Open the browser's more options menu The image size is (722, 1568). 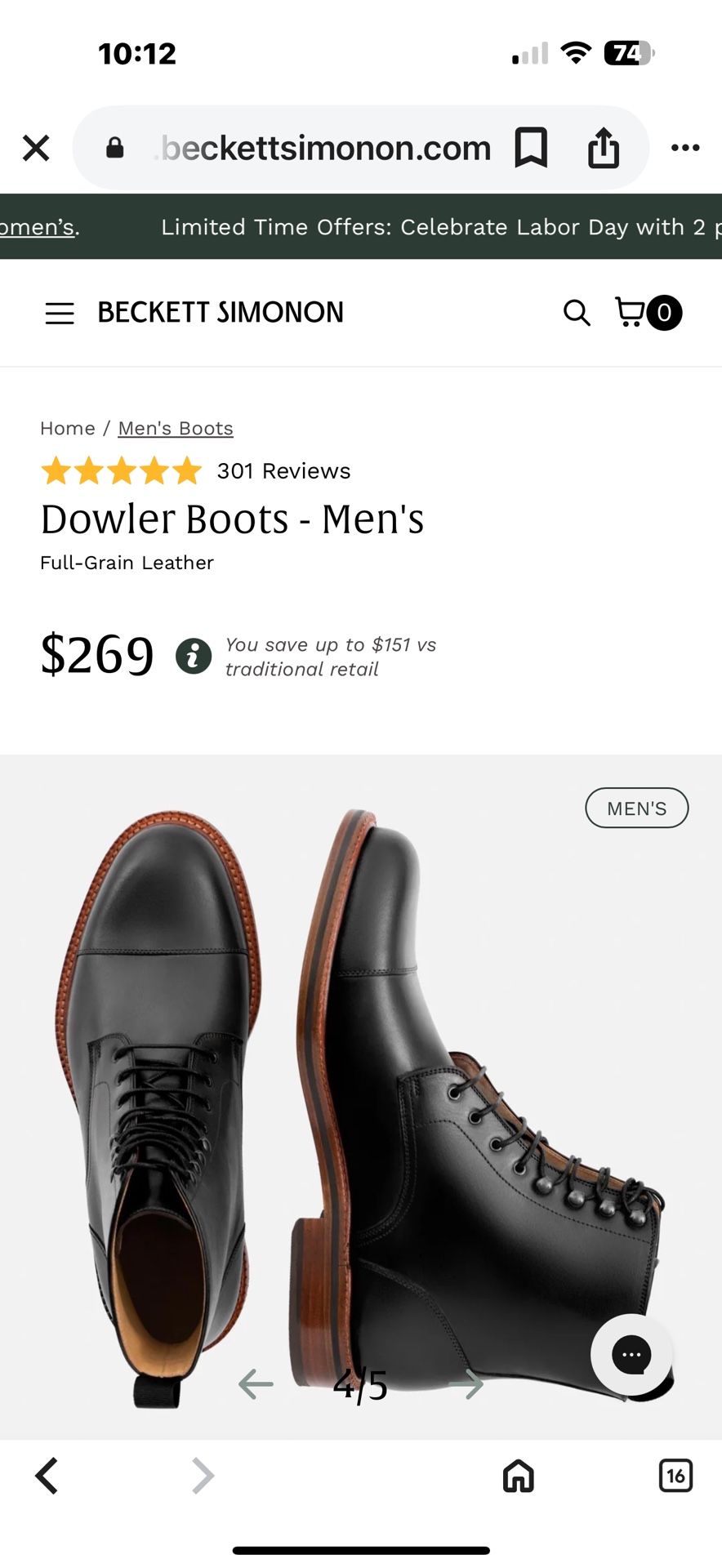(x=685, y=148)
